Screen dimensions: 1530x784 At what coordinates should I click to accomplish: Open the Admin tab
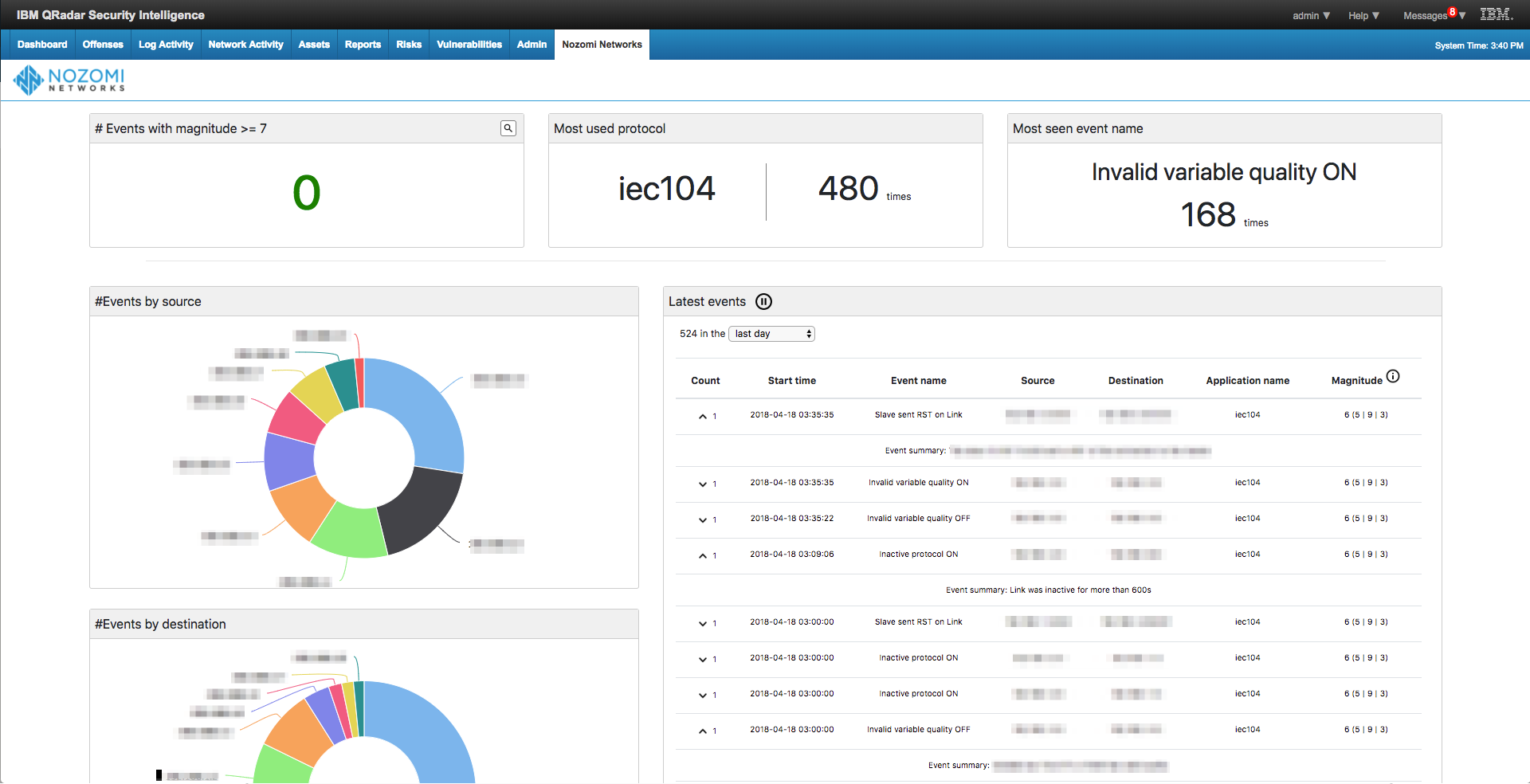coord(531,44)
